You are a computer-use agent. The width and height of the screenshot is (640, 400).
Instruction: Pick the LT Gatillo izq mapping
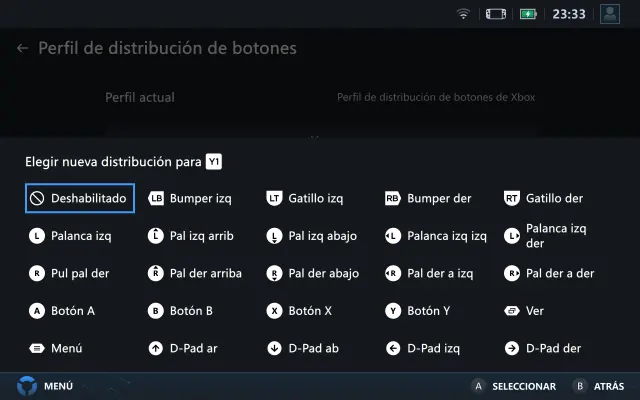[305, 198]
